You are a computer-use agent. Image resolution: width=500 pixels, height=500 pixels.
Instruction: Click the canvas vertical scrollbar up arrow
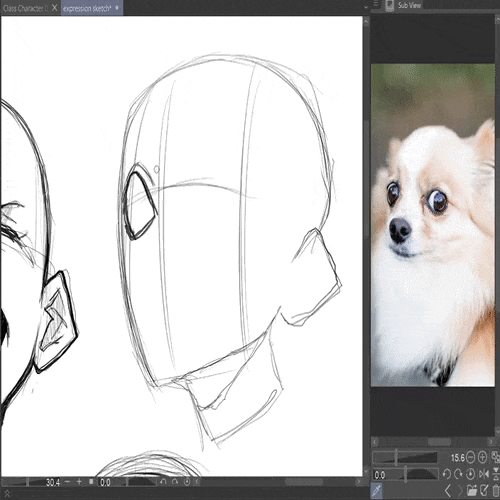click(x=366, y=22)
